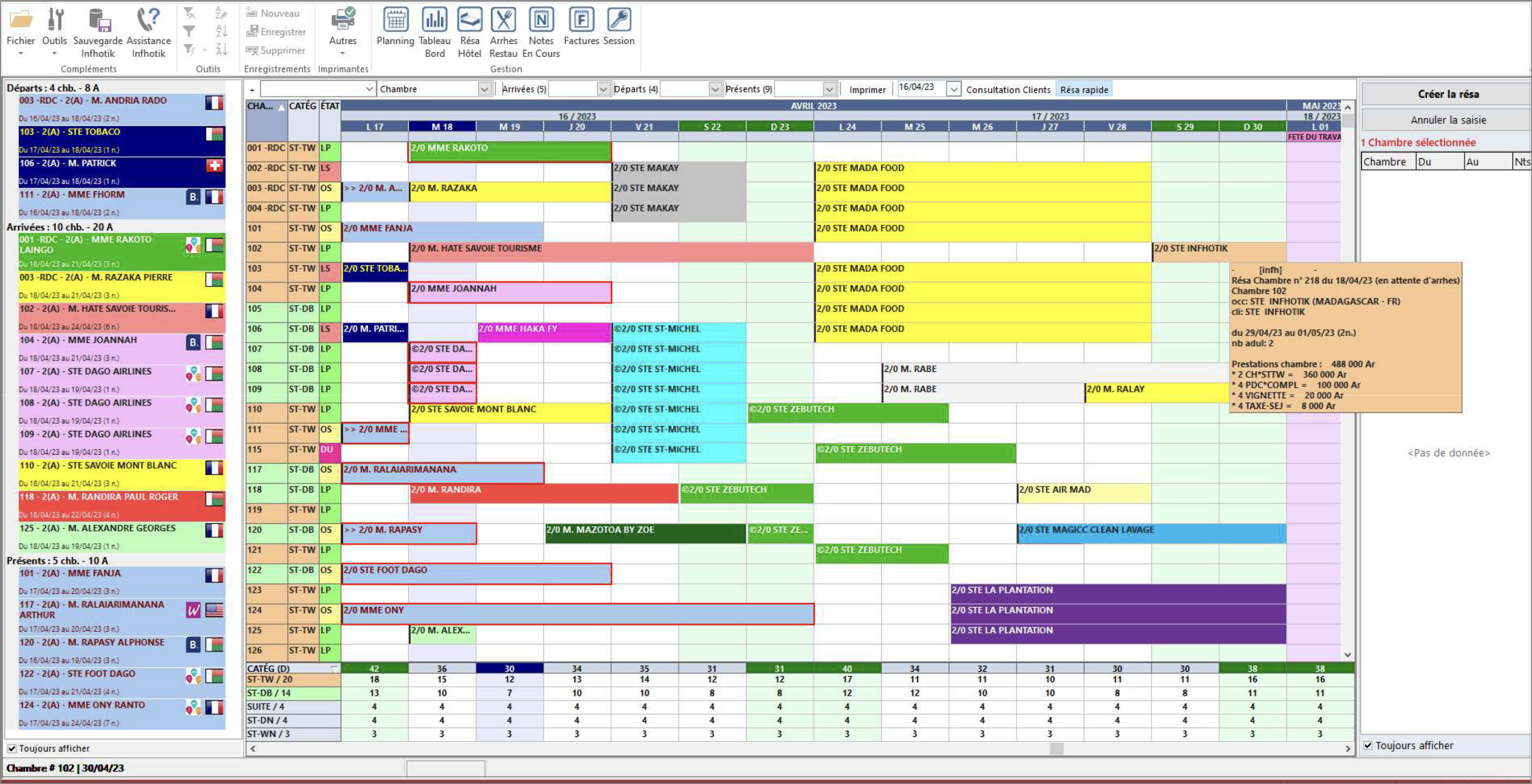This screenshot has width=1532, height=784.
Task: Expand the Chambre combo box
Action: pos(485,89)
